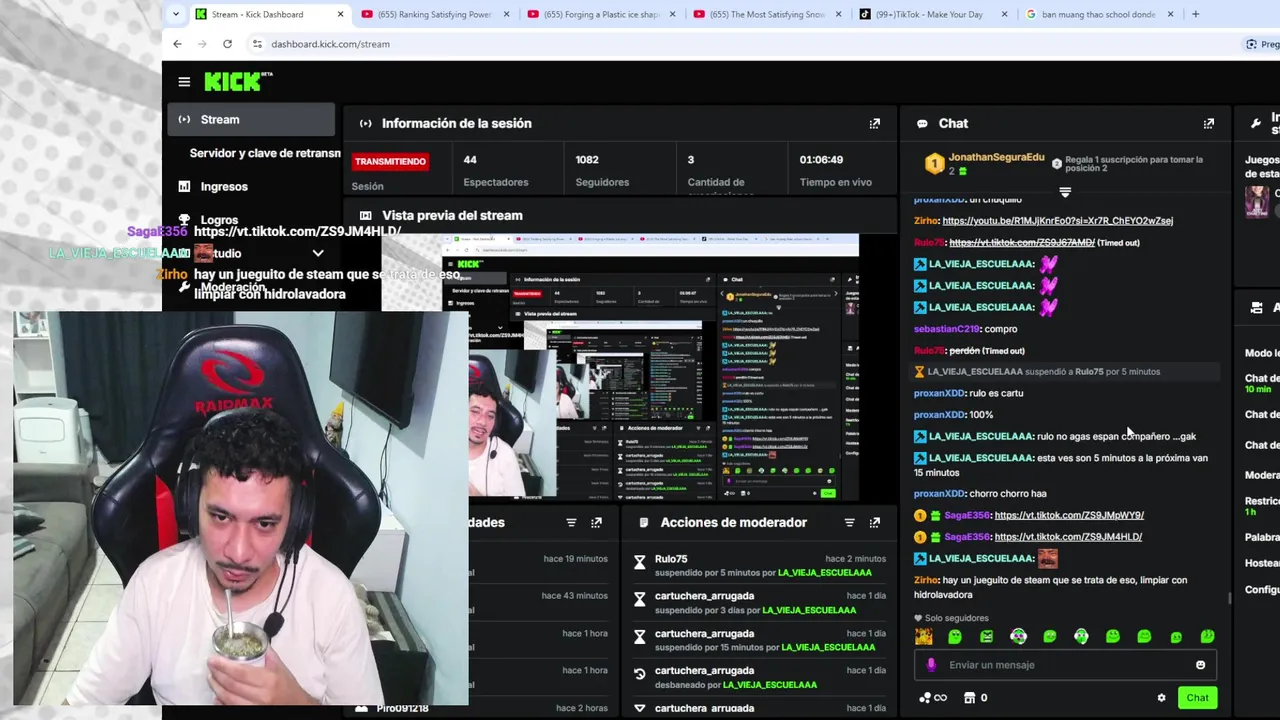The width and height of the screenshot is (1280, 720).
Task: Click the Stream broadcast icon in sidebar
Action: [x=184, y=119]
